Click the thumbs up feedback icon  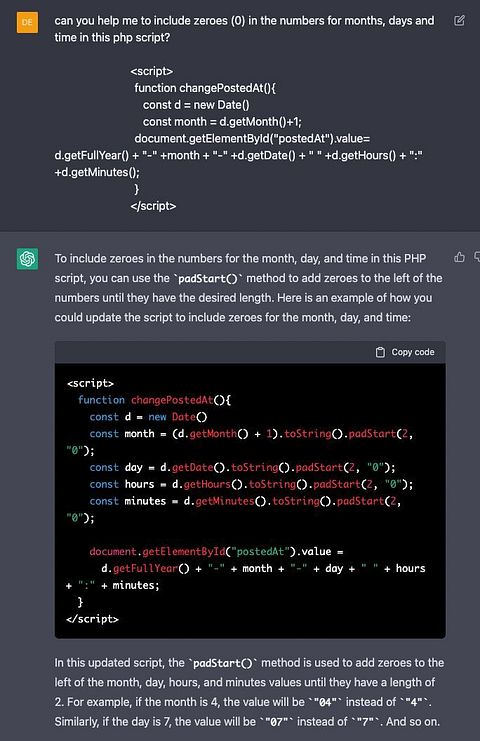coord(459,257)
